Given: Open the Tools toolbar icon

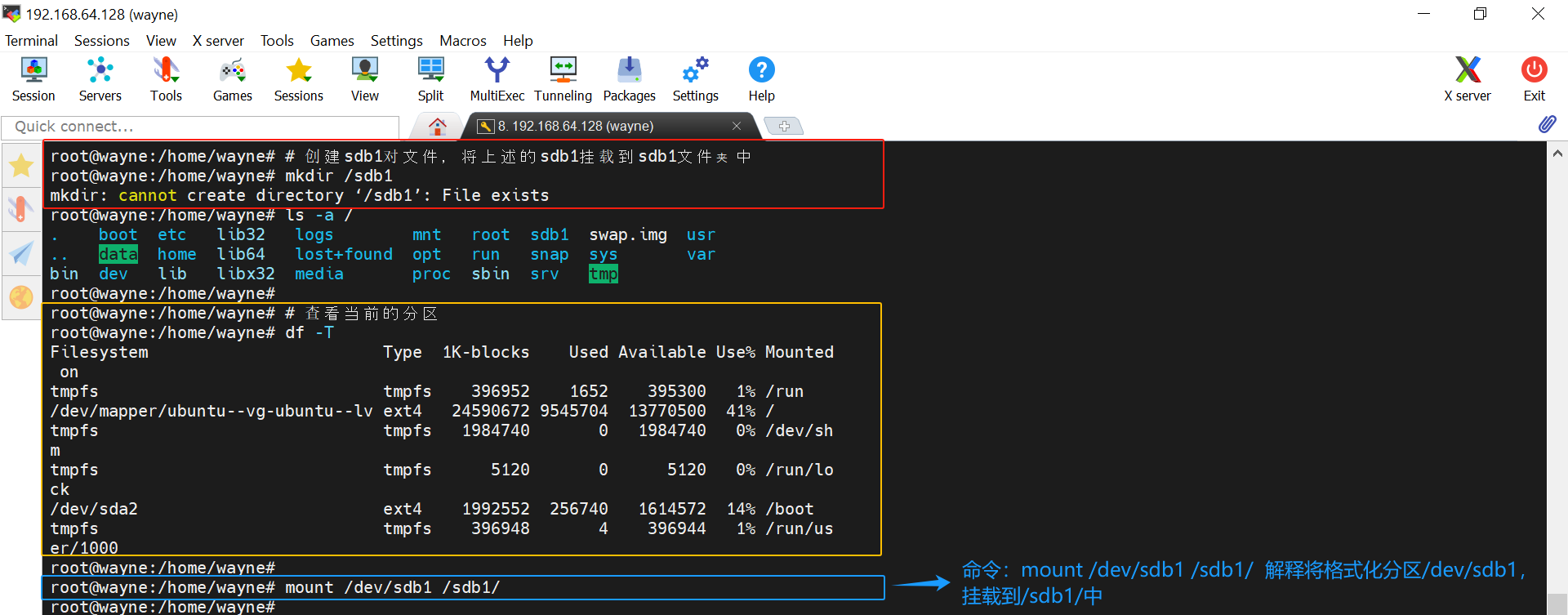Looking at the screenshot, I should click(x=166, y=79).
